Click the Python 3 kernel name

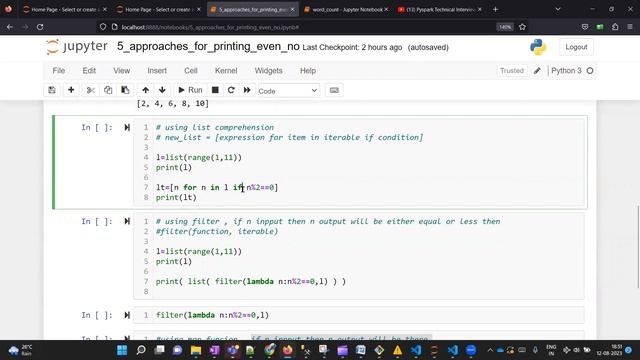click(566, 71)
